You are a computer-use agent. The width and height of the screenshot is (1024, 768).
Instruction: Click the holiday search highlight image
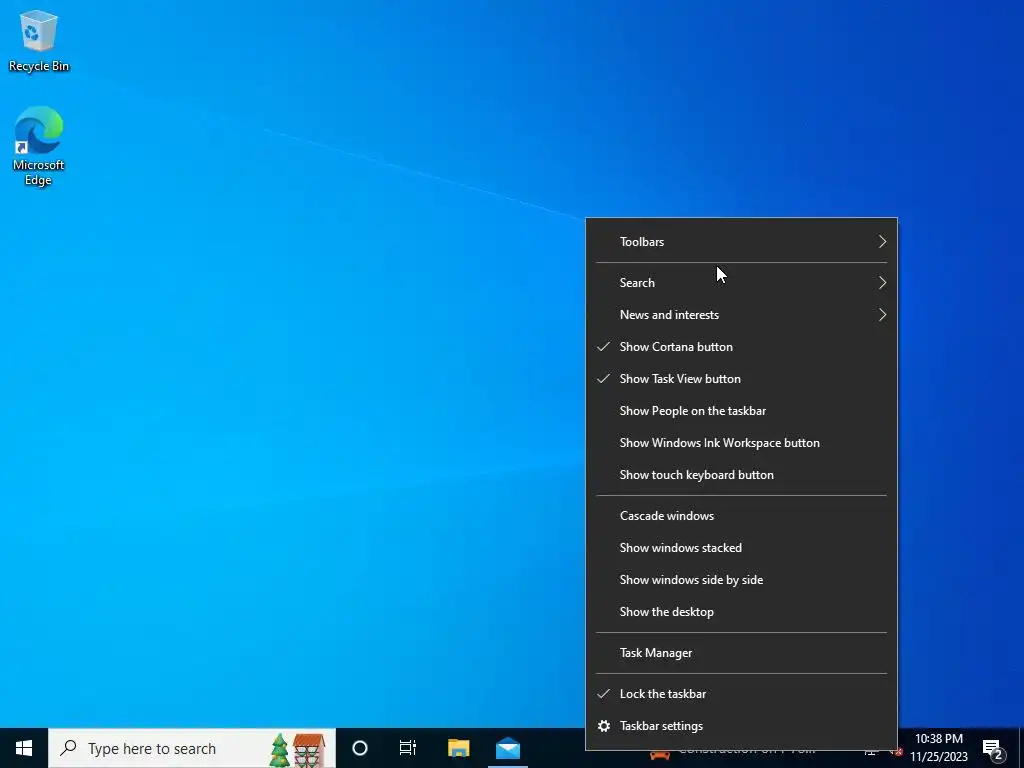click(x=298, y=750)
